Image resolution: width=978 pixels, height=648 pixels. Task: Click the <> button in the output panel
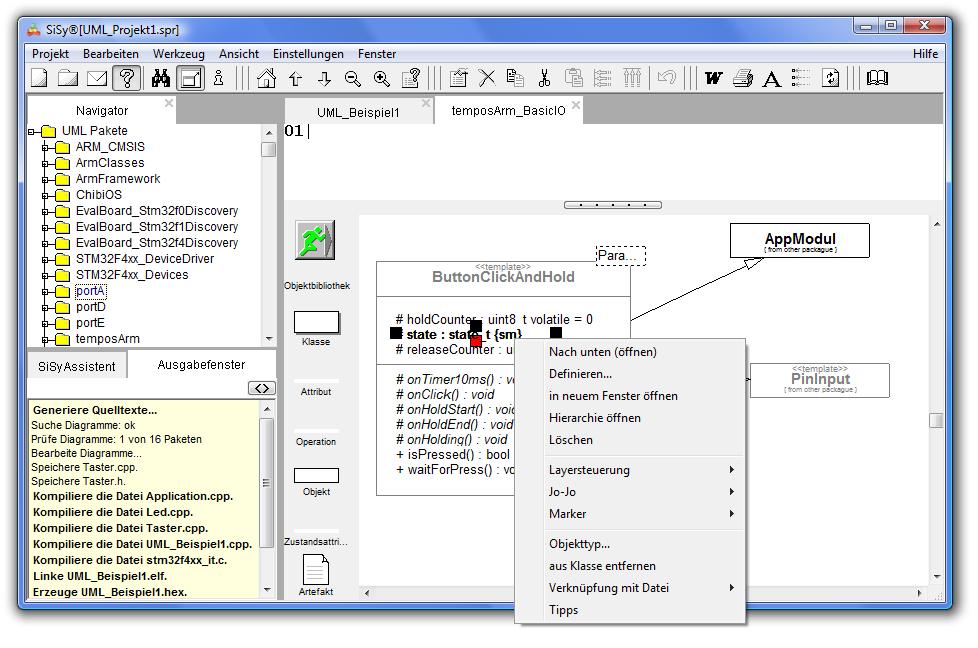pyautogui.click(x=261, y=388)
